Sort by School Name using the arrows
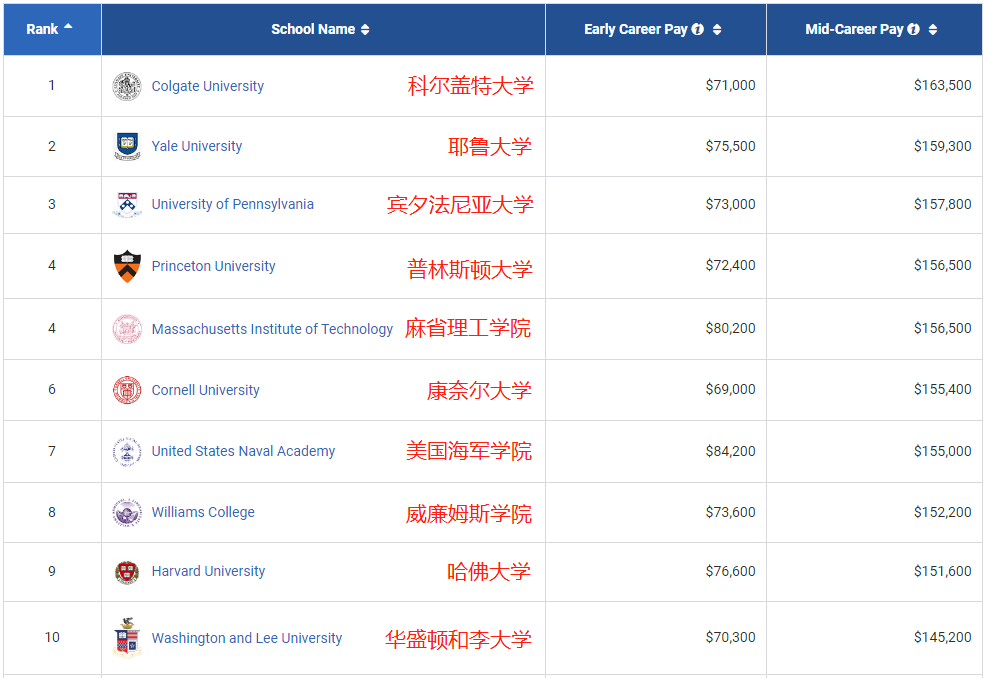The image size is (985, 678). click(x=365, y=30)
